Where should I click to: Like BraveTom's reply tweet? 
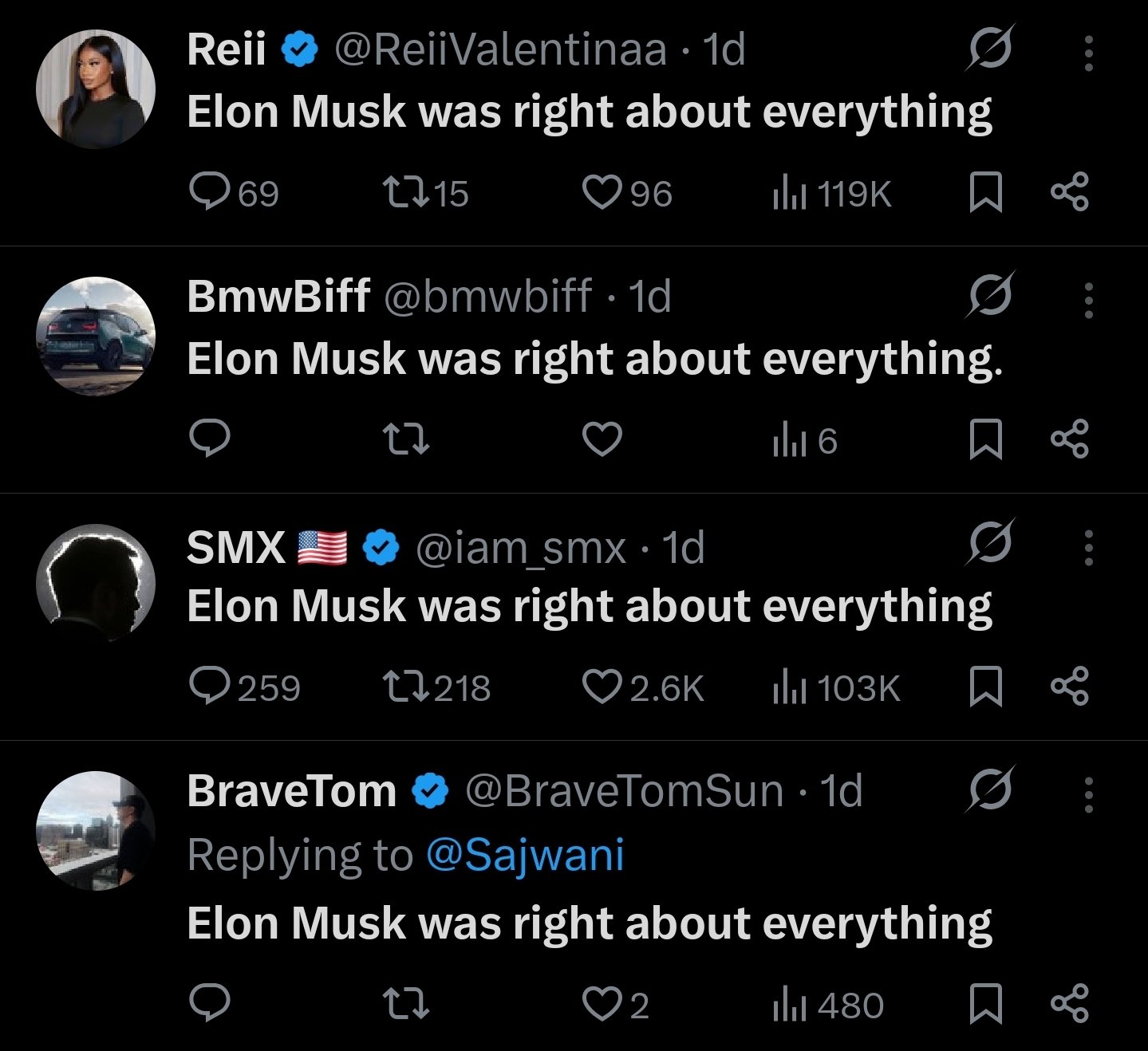(602, 1004)
